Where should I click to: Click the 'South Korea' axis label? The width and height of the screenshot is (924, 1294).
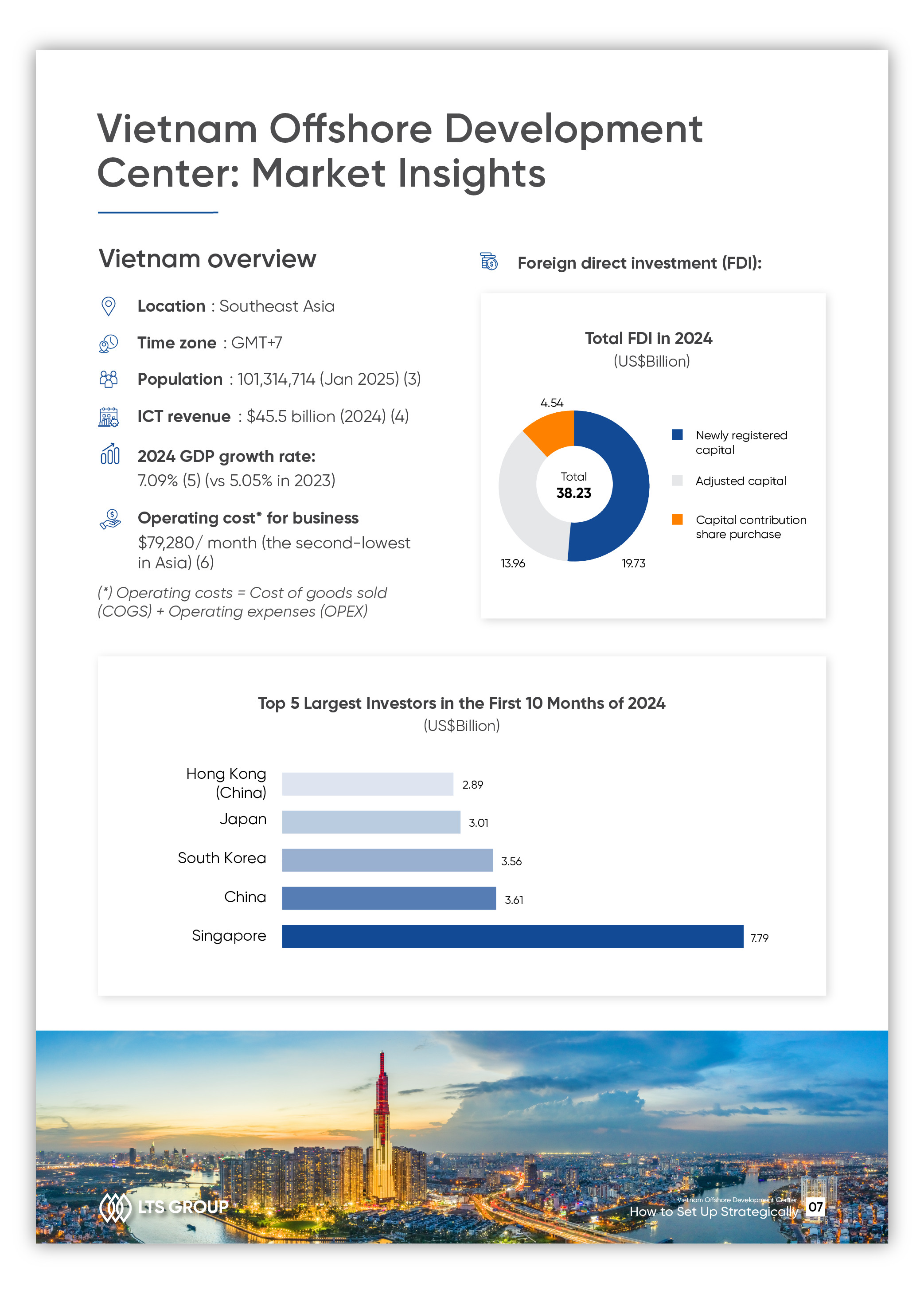click(222, 858)
